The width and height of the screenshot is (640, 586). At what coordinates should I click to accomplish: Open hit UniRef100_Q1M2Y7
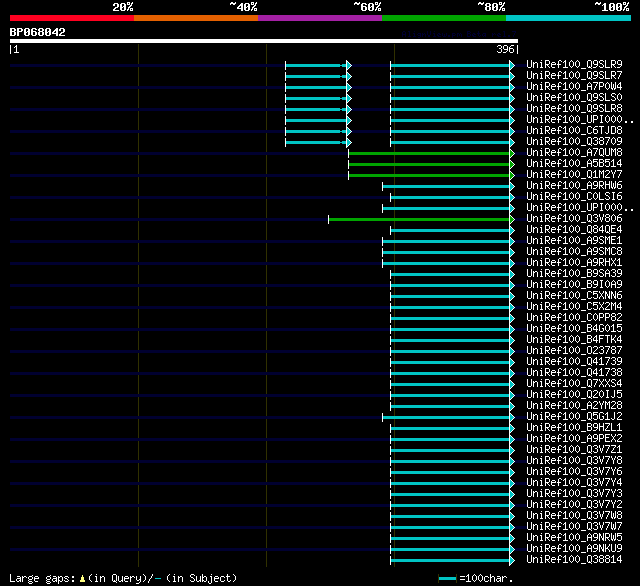574,175
